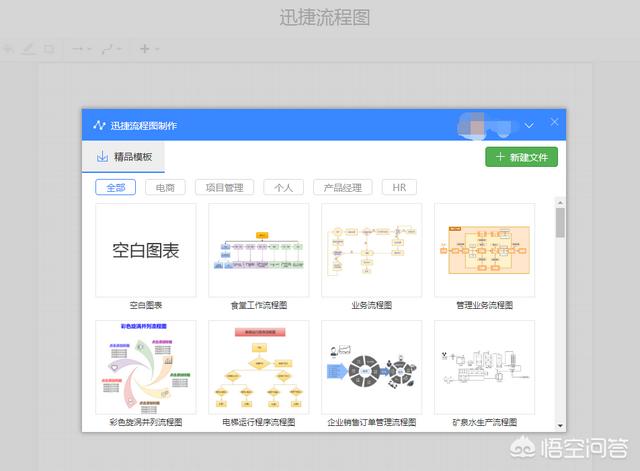
Task: Click the 管理业务流程图 caption text
Action: pos(484,305)
